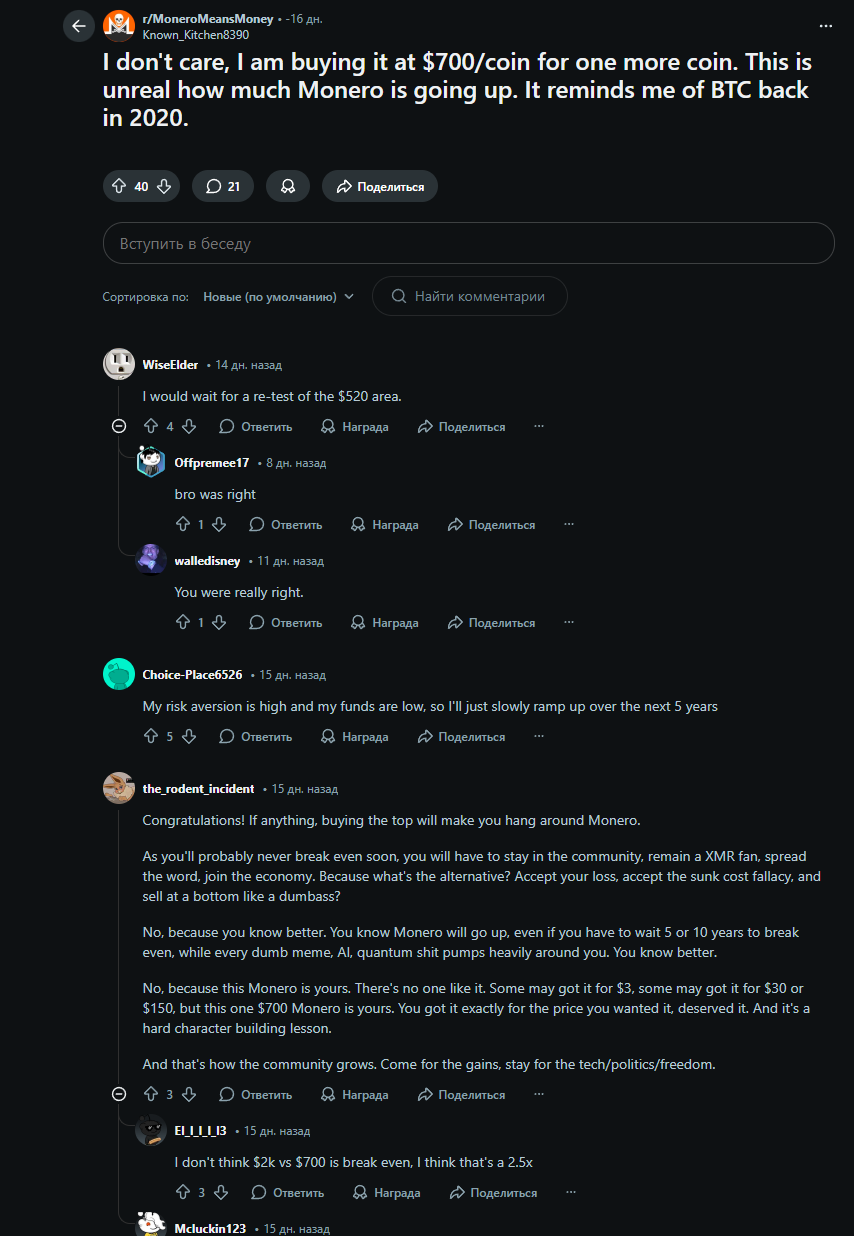This screenshot has height=1236, width=854.
Task: Open the comment sort order dropdown
Action: [279, 297]
